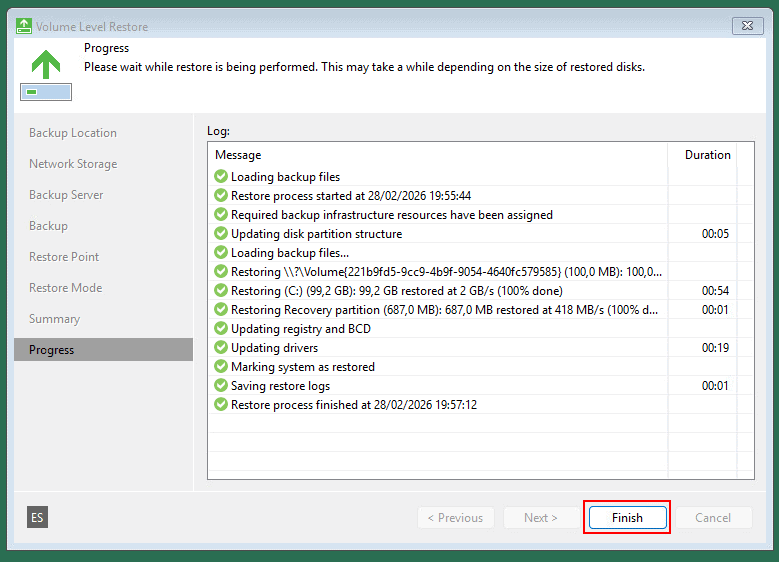The height and width of the screenshot is (562, 779).
Task: Close the Volume Level Restore window
Action: coord(747,26)
